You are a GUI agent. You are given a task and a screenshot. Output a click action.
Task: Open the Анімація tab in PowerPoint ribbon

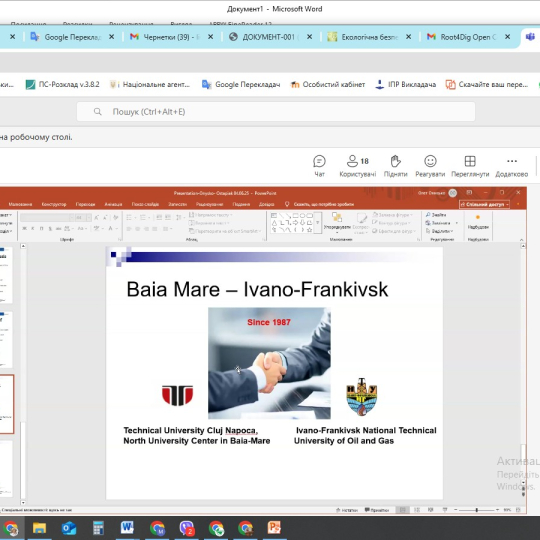(x=113, y=204)
